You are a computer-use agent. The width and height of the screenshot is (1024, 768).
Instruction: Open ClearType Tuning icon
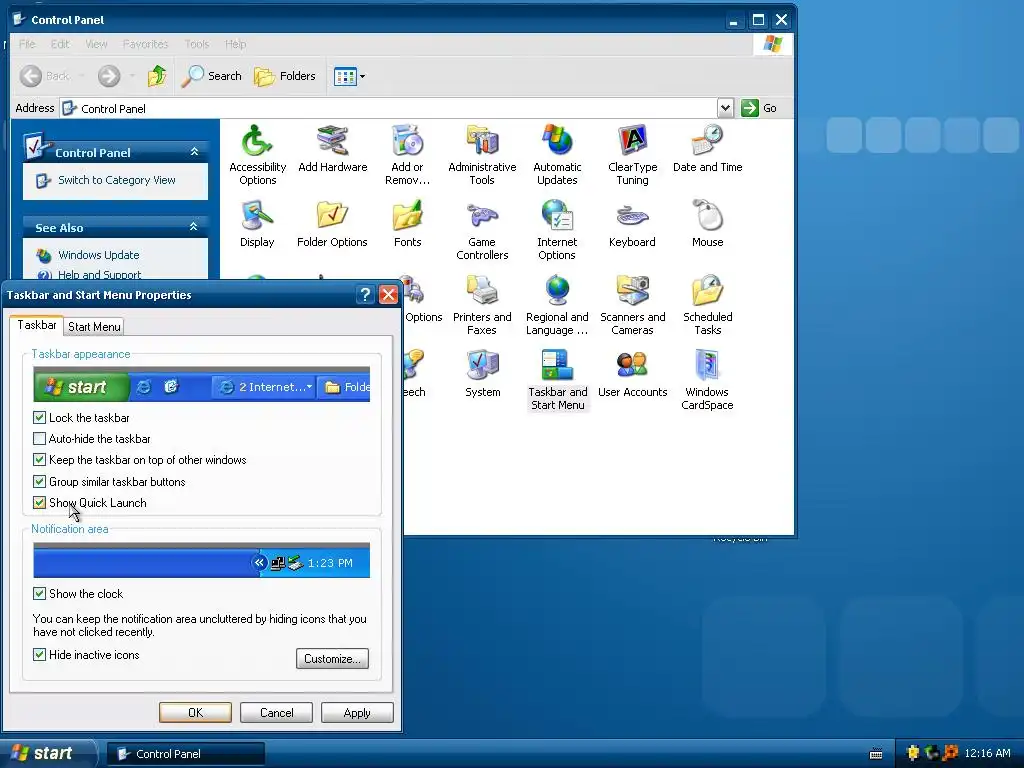coord(632,155)
